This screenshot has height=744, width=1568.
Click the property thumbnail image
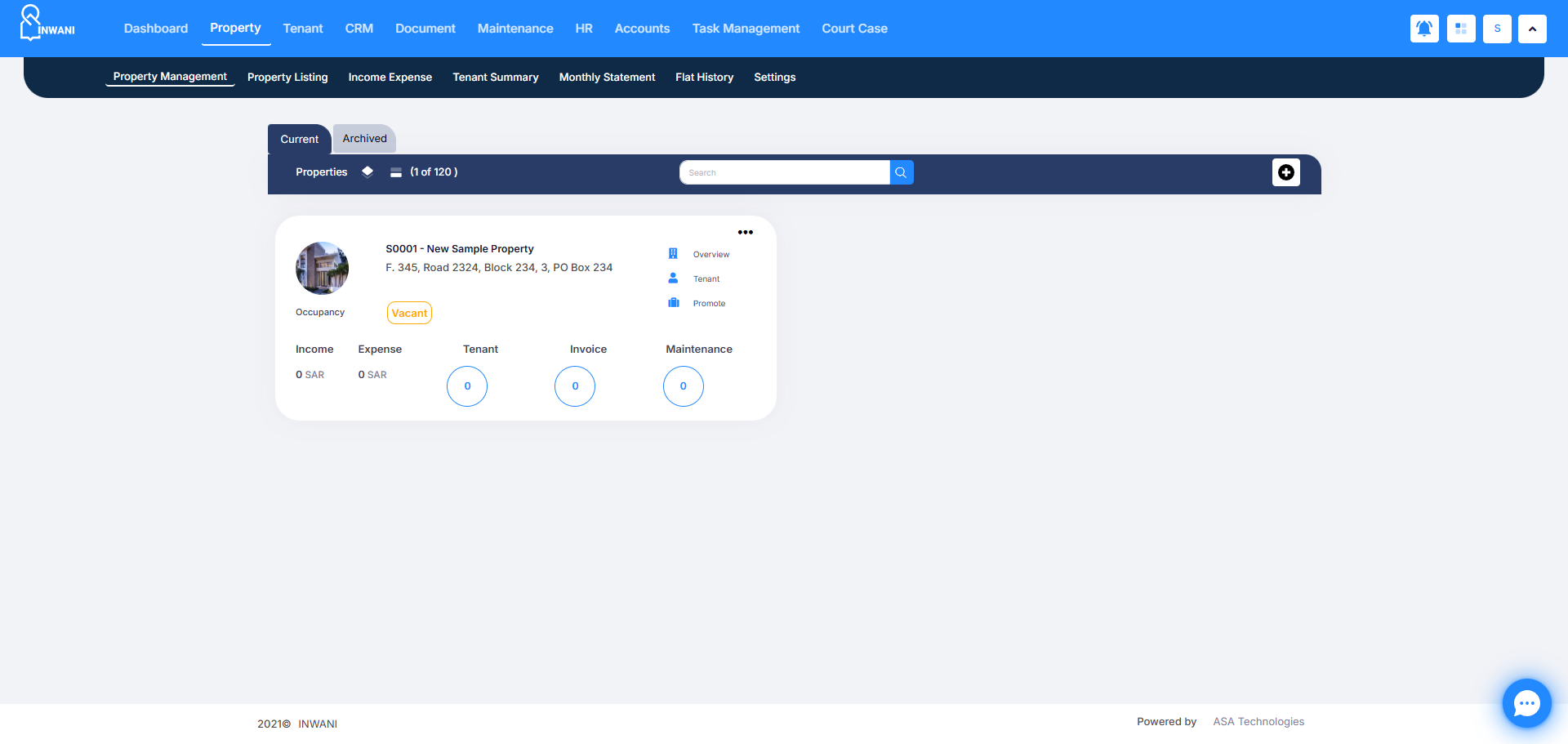322,268
